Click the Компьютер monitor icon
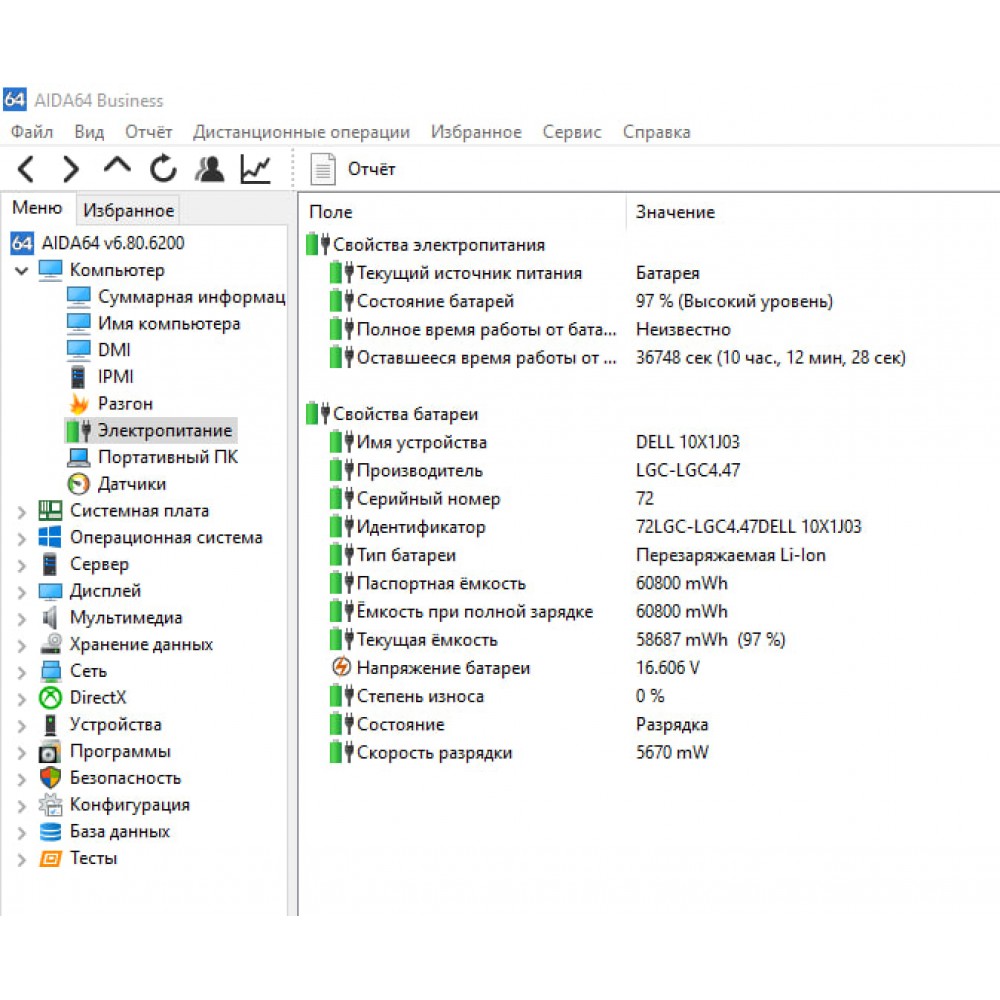Viewport: 1000px width, 1000px height. pos(50,270)
